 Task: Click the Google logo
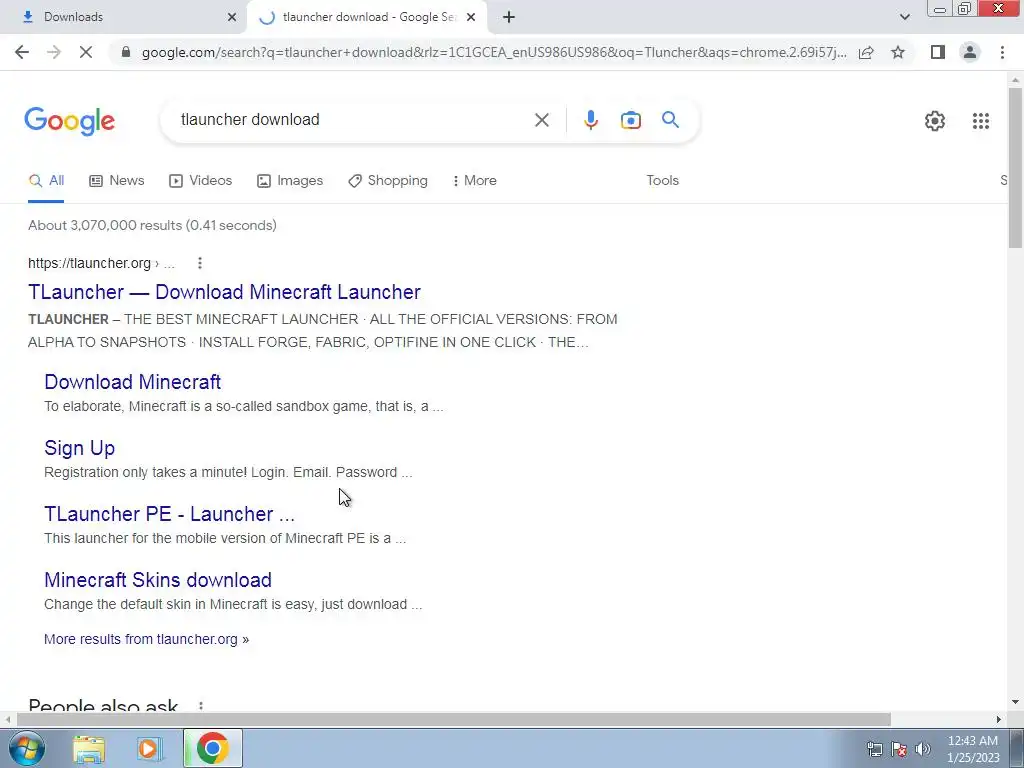(x=70, y=121)
